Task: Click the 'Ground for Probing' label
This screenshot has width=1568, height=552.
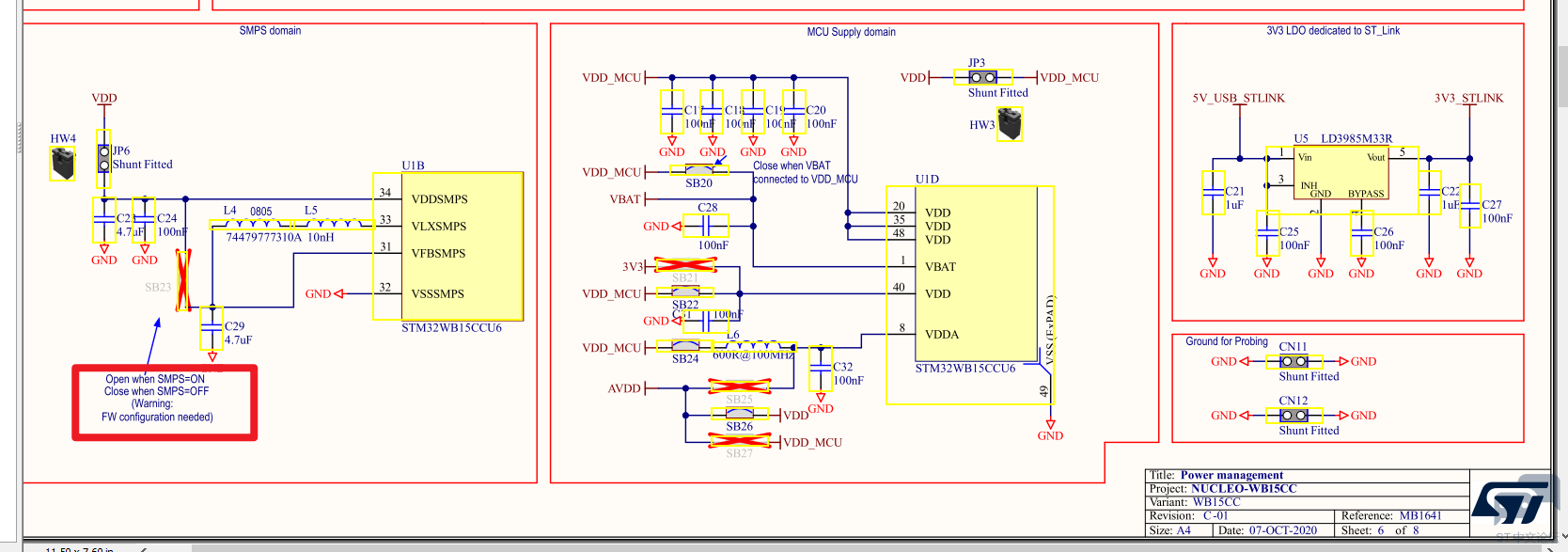Action: click(1226, 341)
